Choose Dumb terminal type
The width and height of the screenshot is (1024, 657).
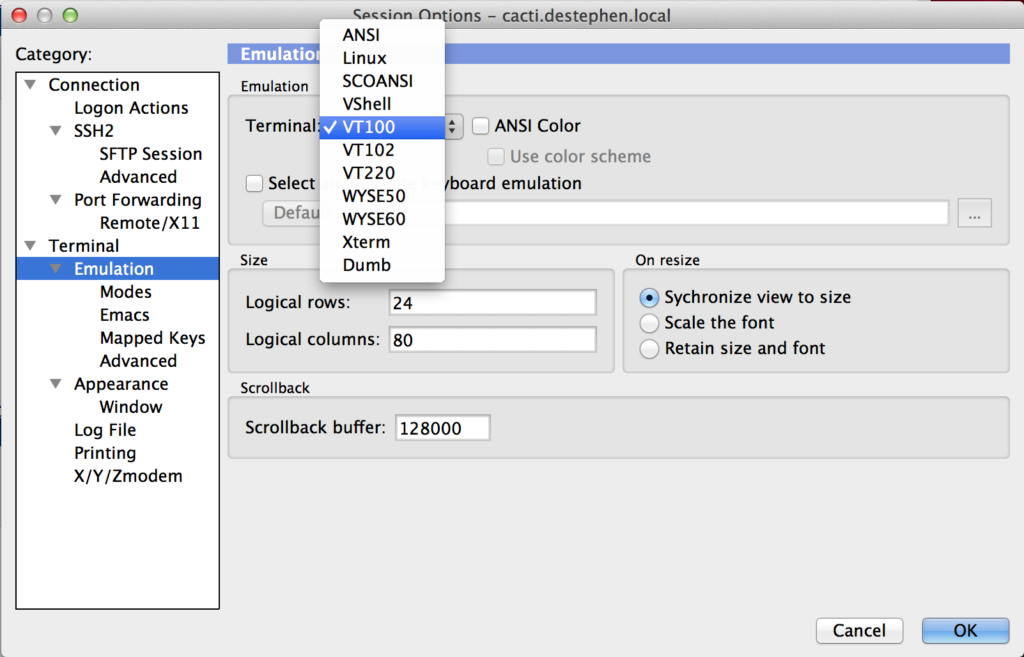point(382,265)
